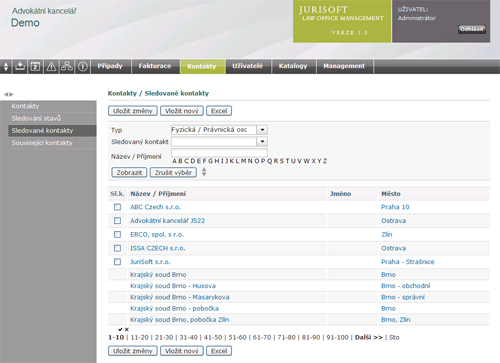Click the X icon below the table
The height and width of the screenshot is (363, 500).
(127, 329)
